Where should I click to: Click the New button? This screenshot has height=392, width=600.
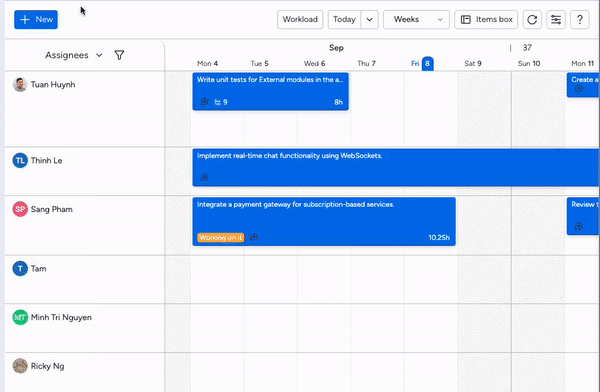(x=36, y=20)
